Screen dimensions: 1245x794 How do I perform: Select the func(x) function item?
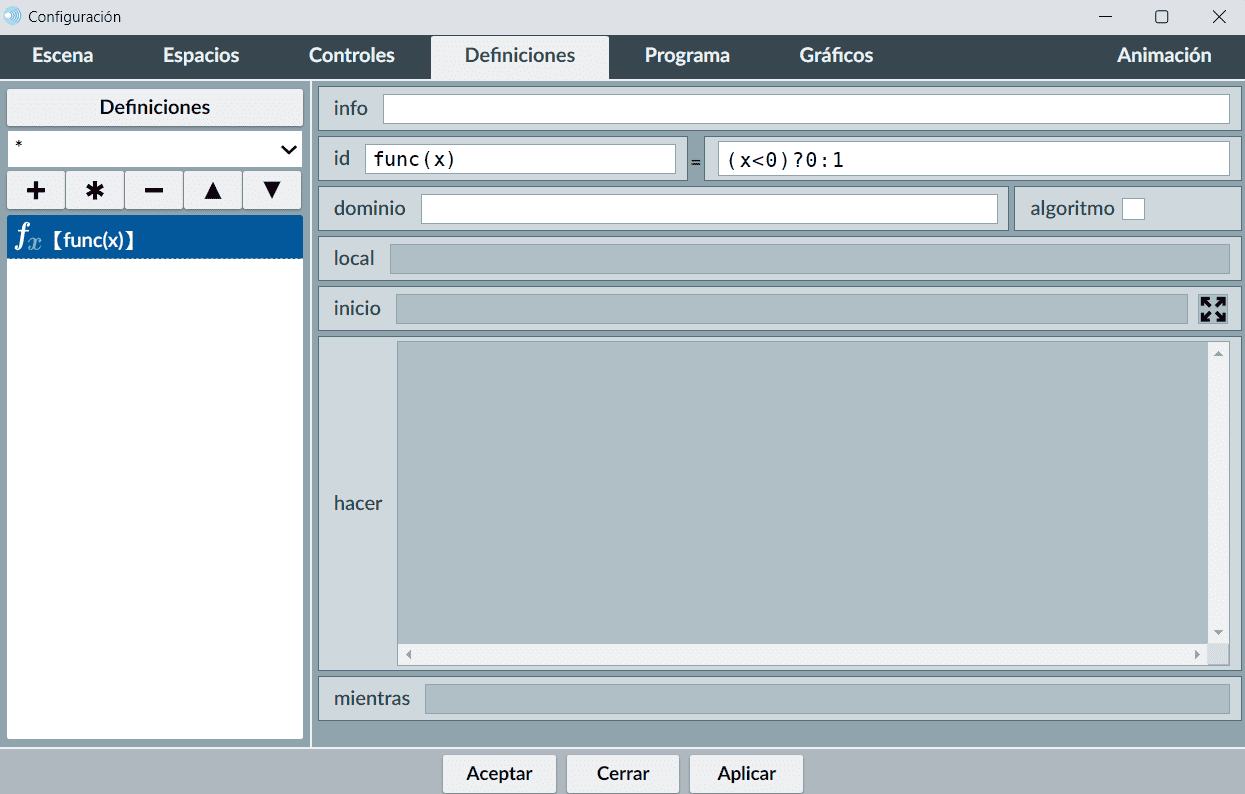point(155,238)
